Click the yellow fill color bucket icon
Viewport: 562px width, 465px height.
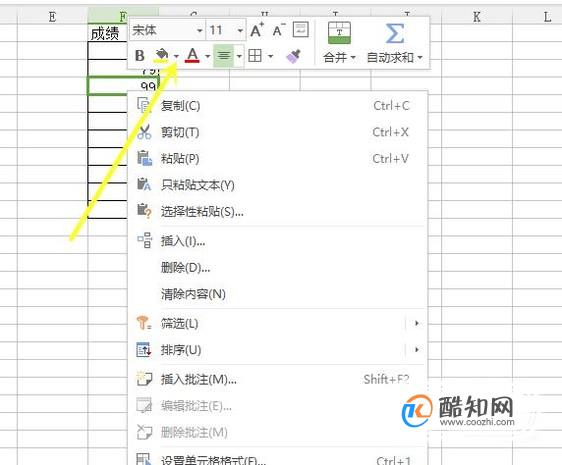[x=161, y=56]
